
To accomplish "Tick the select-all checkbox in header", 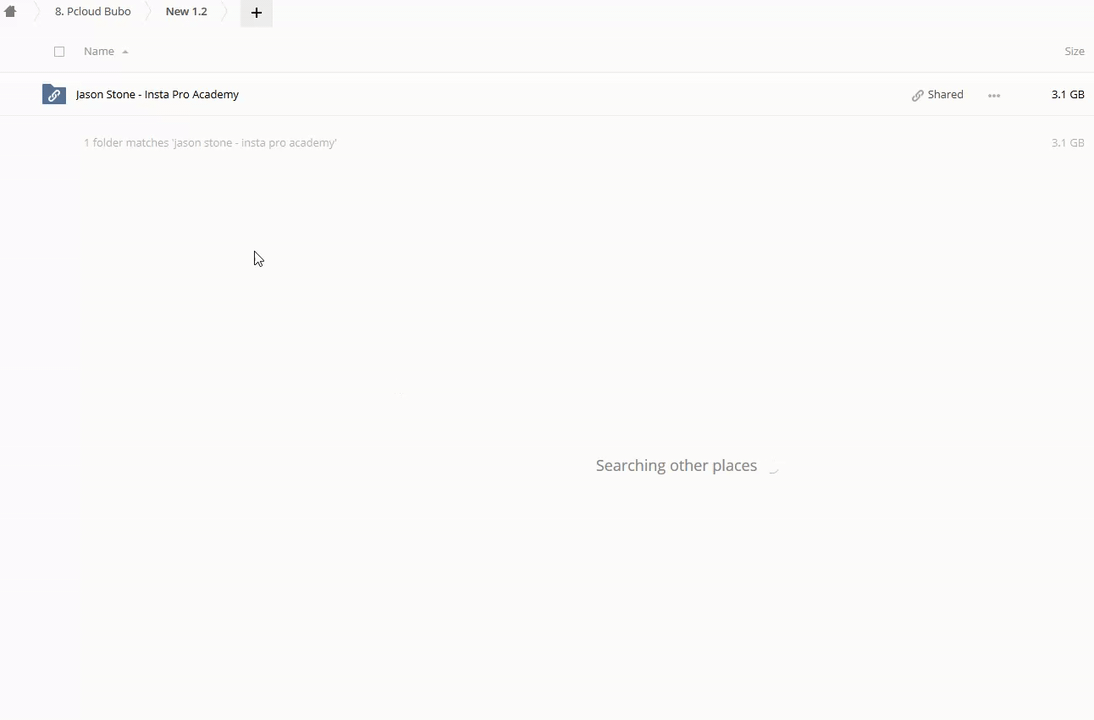I will (x=59, y=51).
